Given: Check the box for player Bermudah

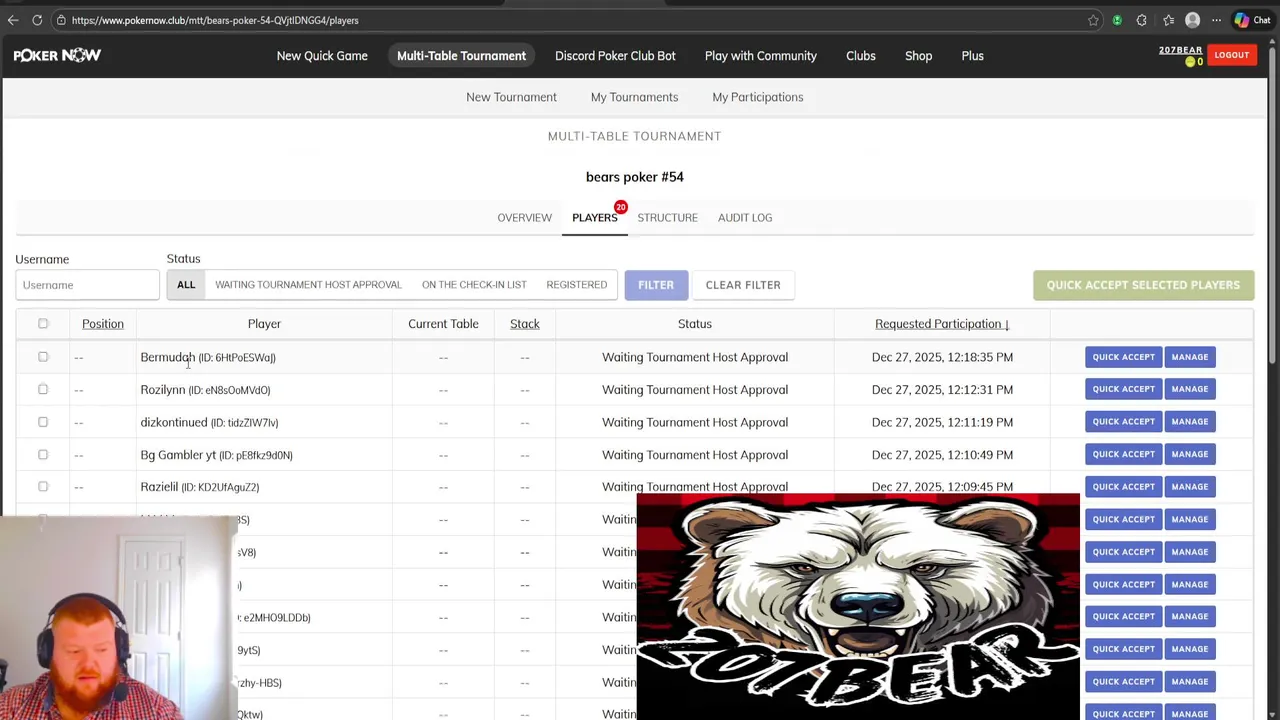Looking at the screenshot, I should coord(43,357).
